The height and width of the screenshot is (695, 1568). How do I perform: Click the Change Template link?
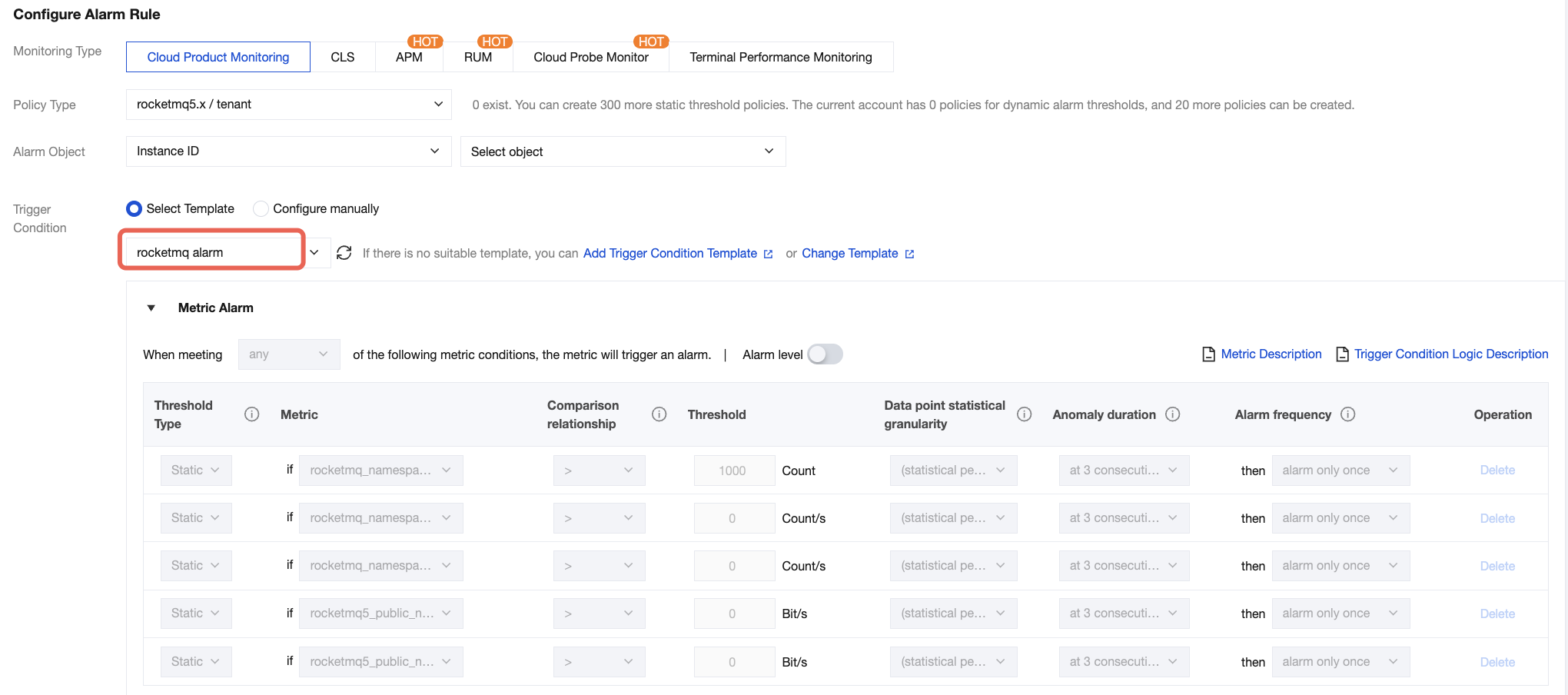click(x=849, y=254)
